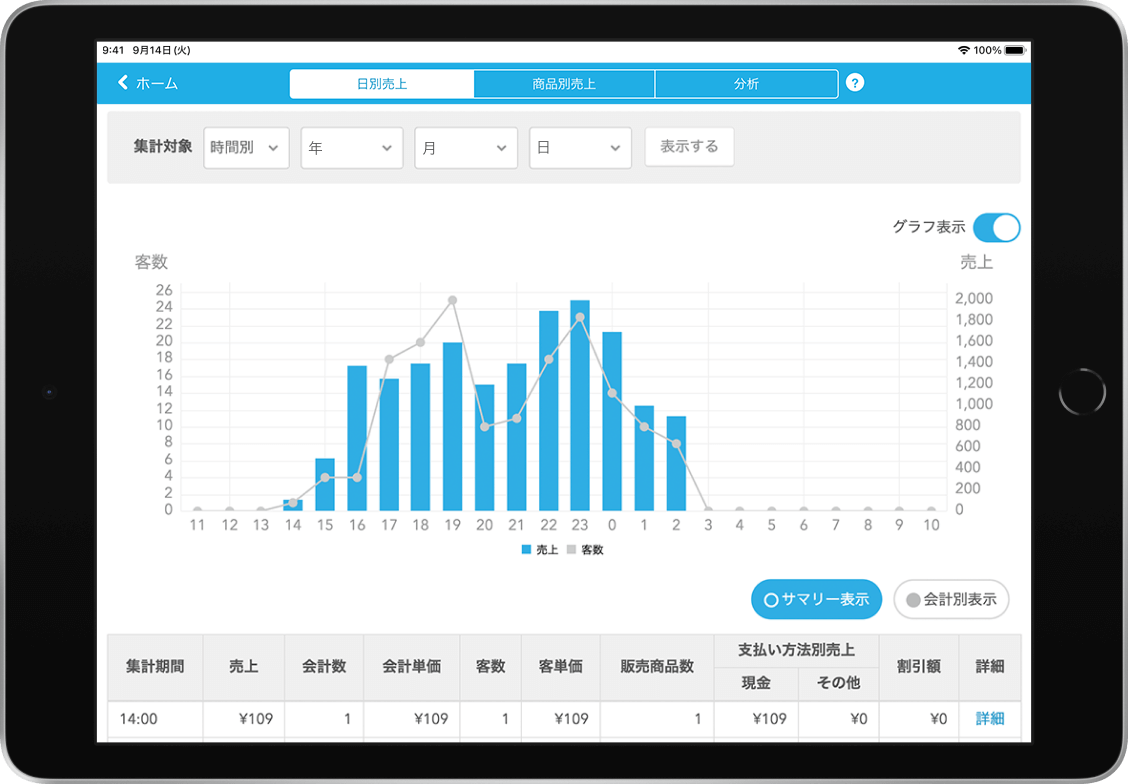Open the 詳細 link for the 14:00 row
1128x784 pixels.
point(990,719)
